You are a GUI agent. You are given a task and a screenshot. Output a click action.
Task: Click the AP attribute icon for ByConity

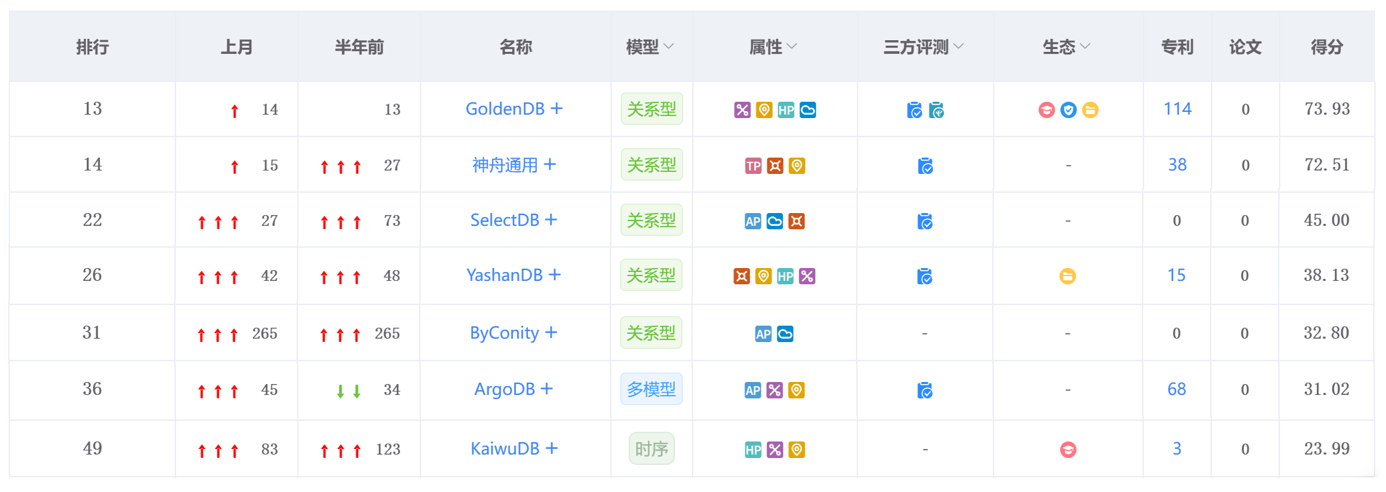click(764, 334)
